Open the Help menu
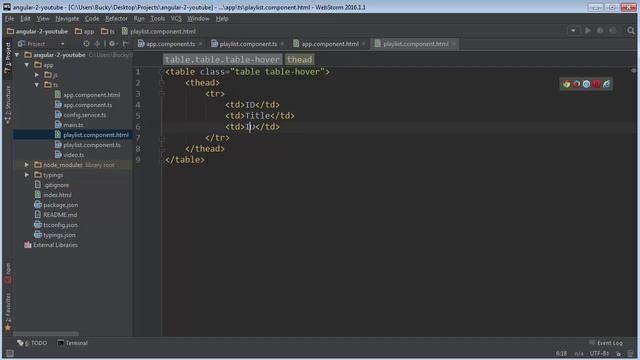The height and width of the screenshot is (360, 640). (222, 19)
